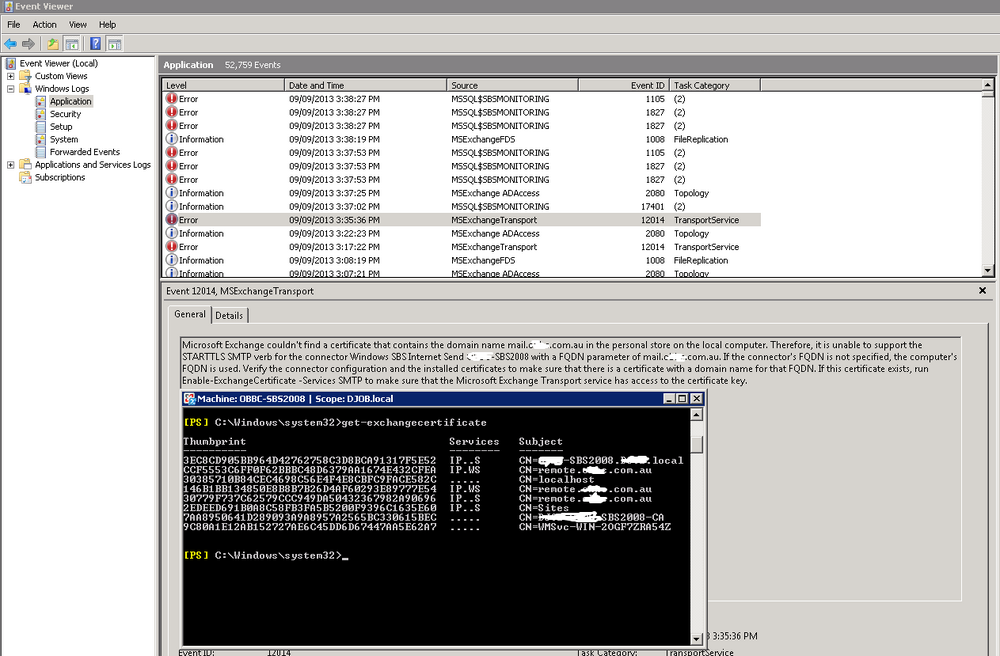
Task: Click the blue Help toolbar icon
Action: (95, 44)
